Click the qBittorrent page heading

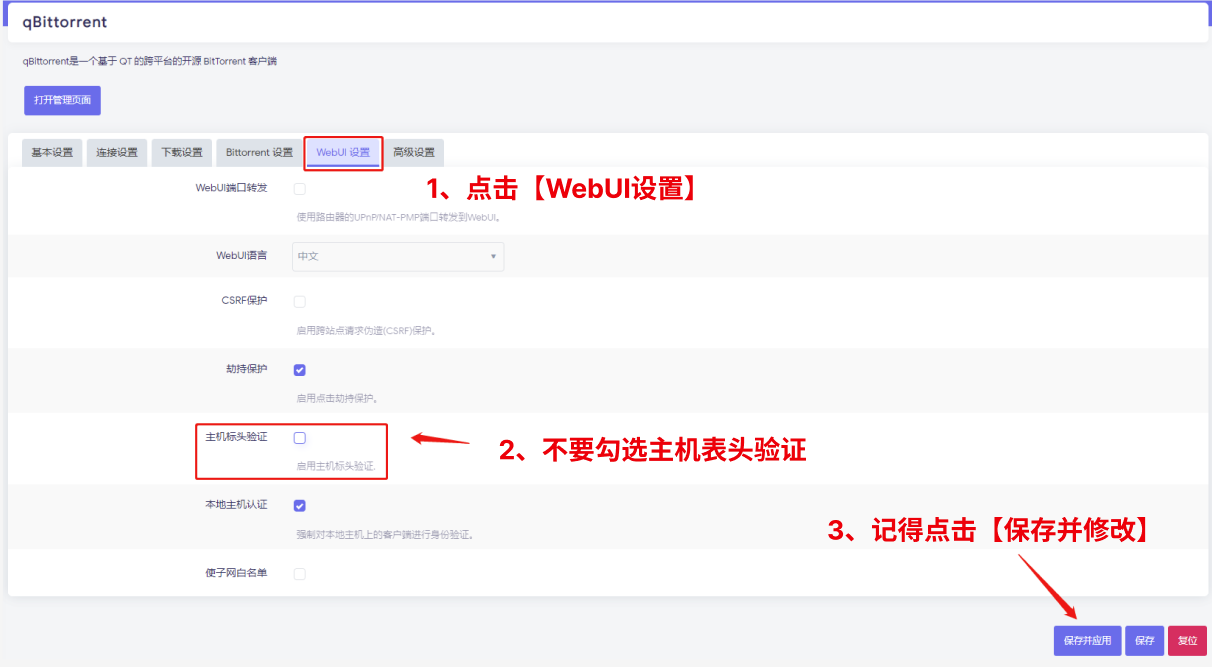pos(65,22)
